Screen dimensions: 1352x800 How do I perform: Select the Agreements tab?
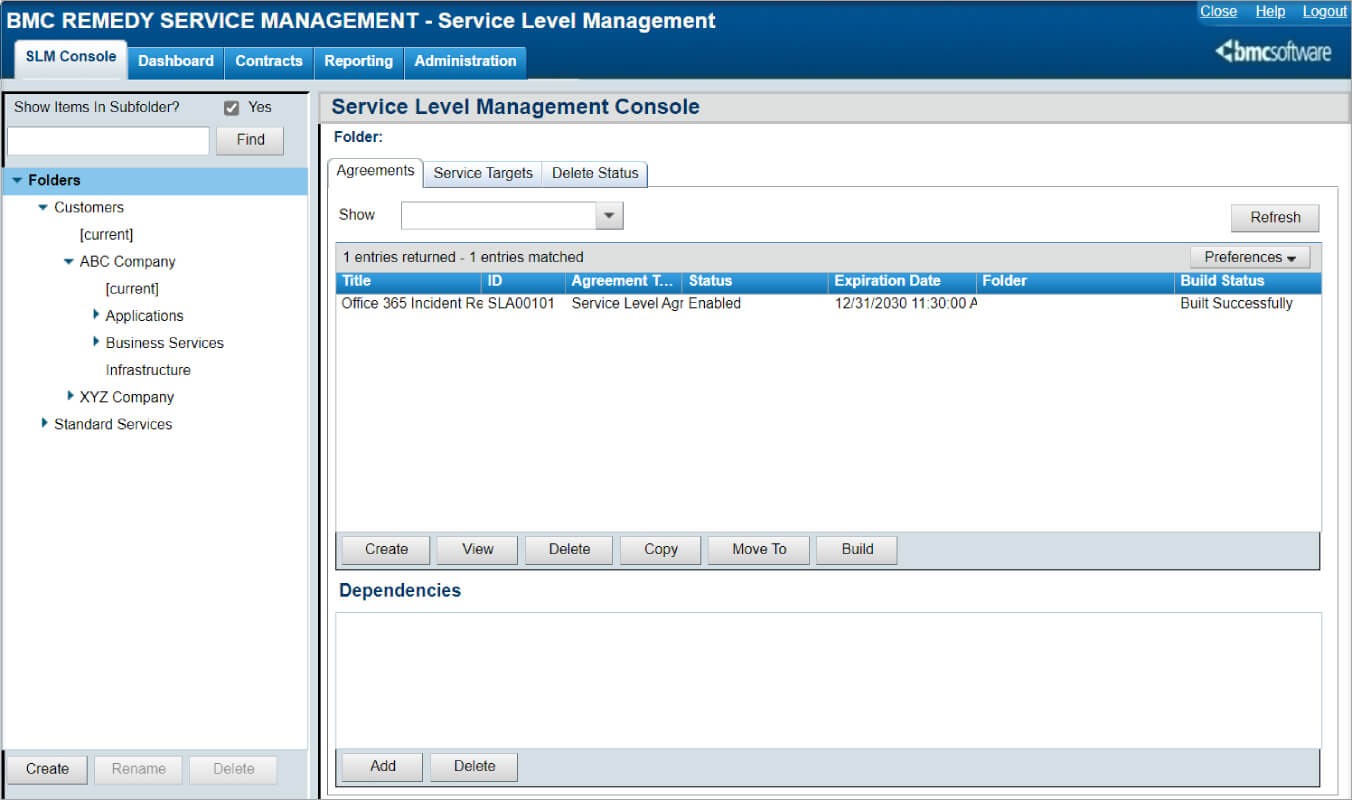(x=375, y=171)
